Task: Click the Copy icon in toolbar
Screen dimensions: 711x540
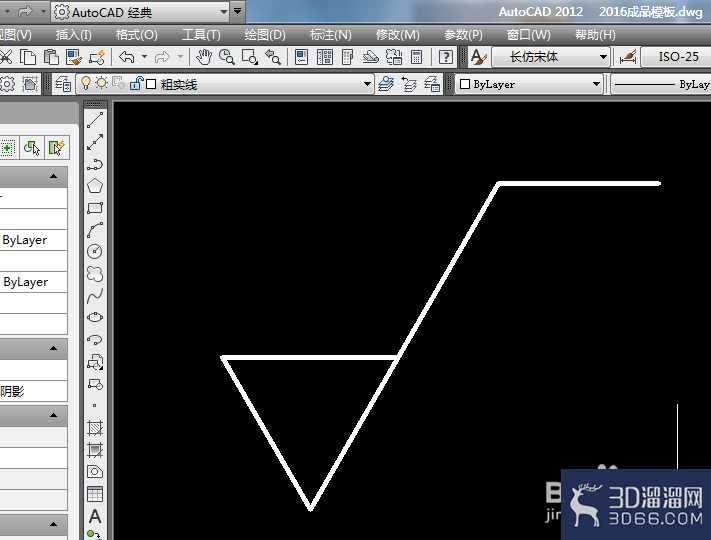Action: click(29, 57)
